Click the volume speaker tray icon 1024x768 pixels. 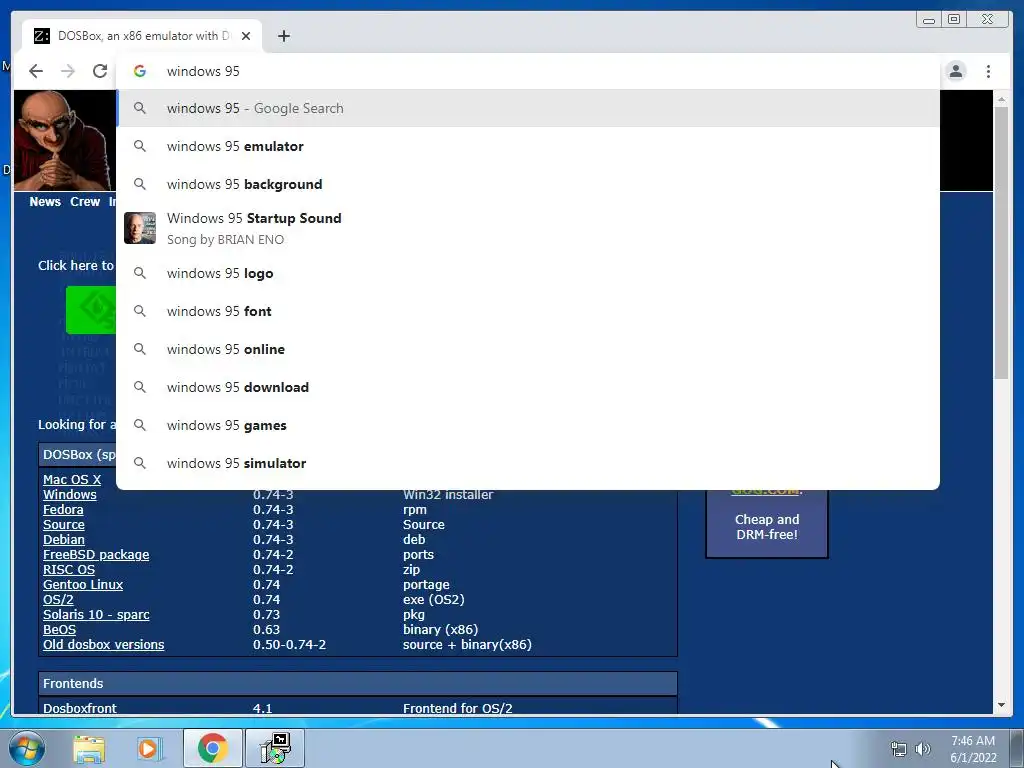(923, 749)
